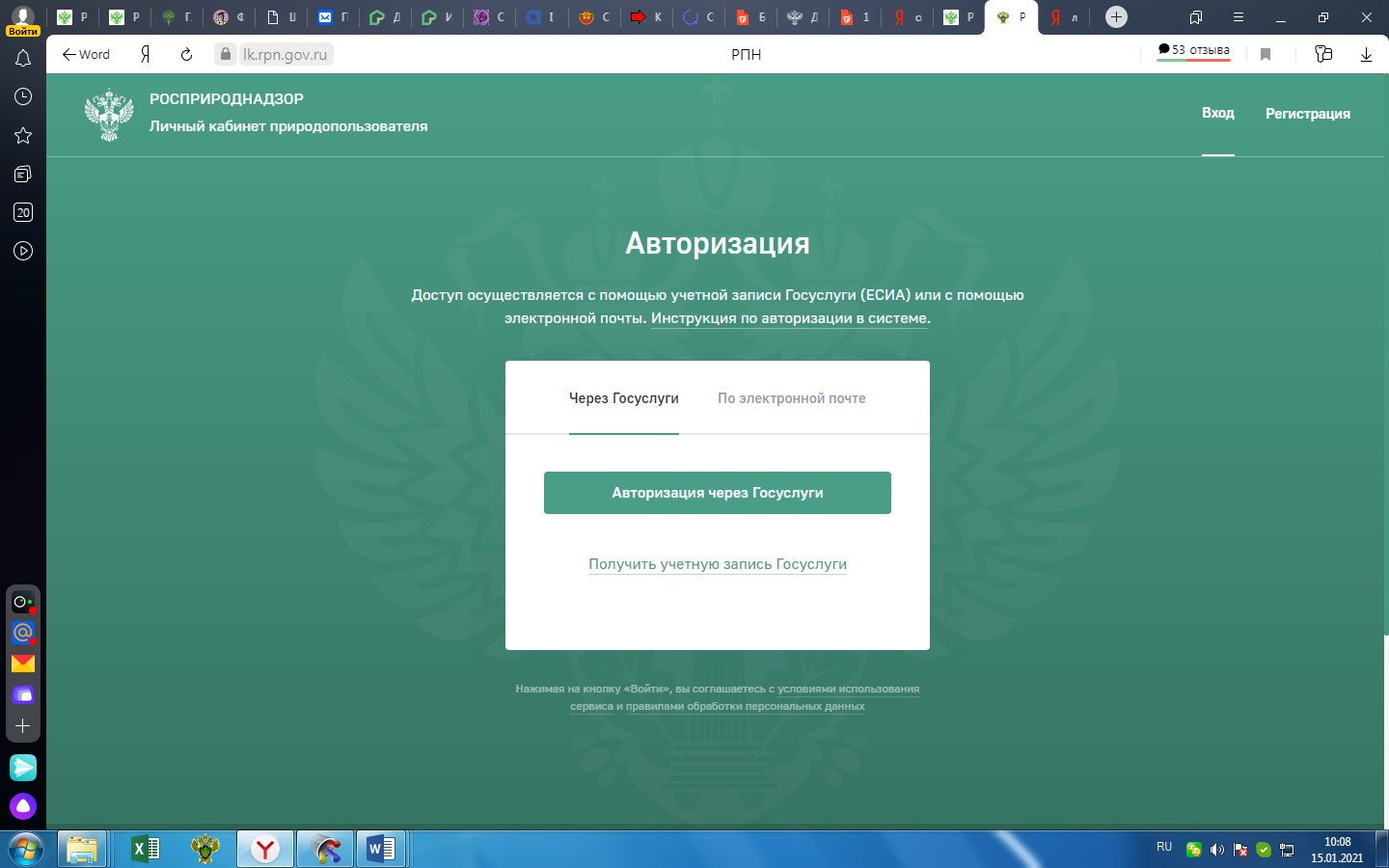This screenshot has width=1389, height=868.
Task: Open a new browser tab
Action: (1116, 17)
